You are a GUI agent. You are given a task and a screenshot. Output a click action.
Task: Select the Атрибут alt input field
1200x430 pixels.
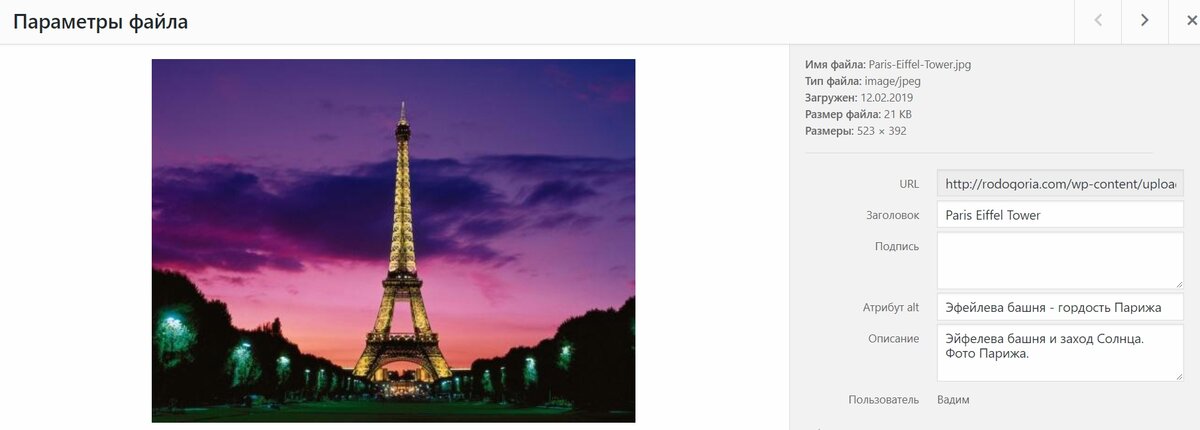click(x=1060, y=308)
